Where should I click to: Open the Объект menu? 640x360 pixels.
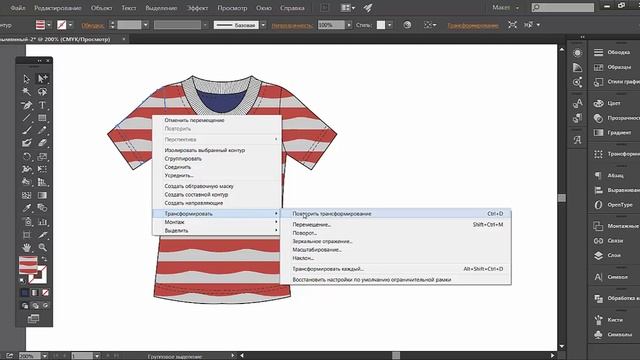[x=101, y=8]
